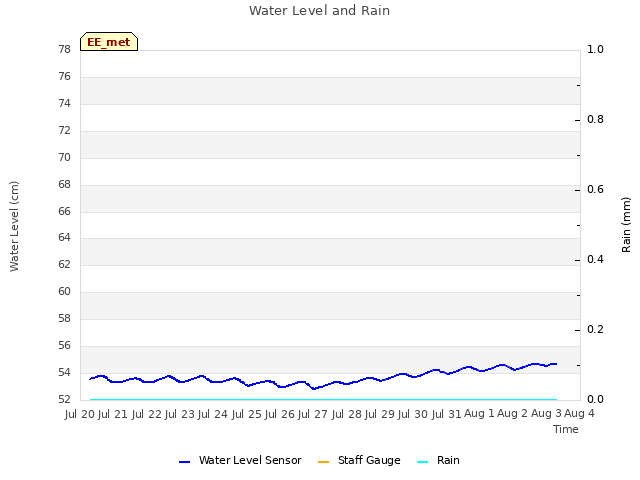The image size is (640, 480).
Task: Click the blue Water Level Sensor legend swatch
Action: pos(184,462)
